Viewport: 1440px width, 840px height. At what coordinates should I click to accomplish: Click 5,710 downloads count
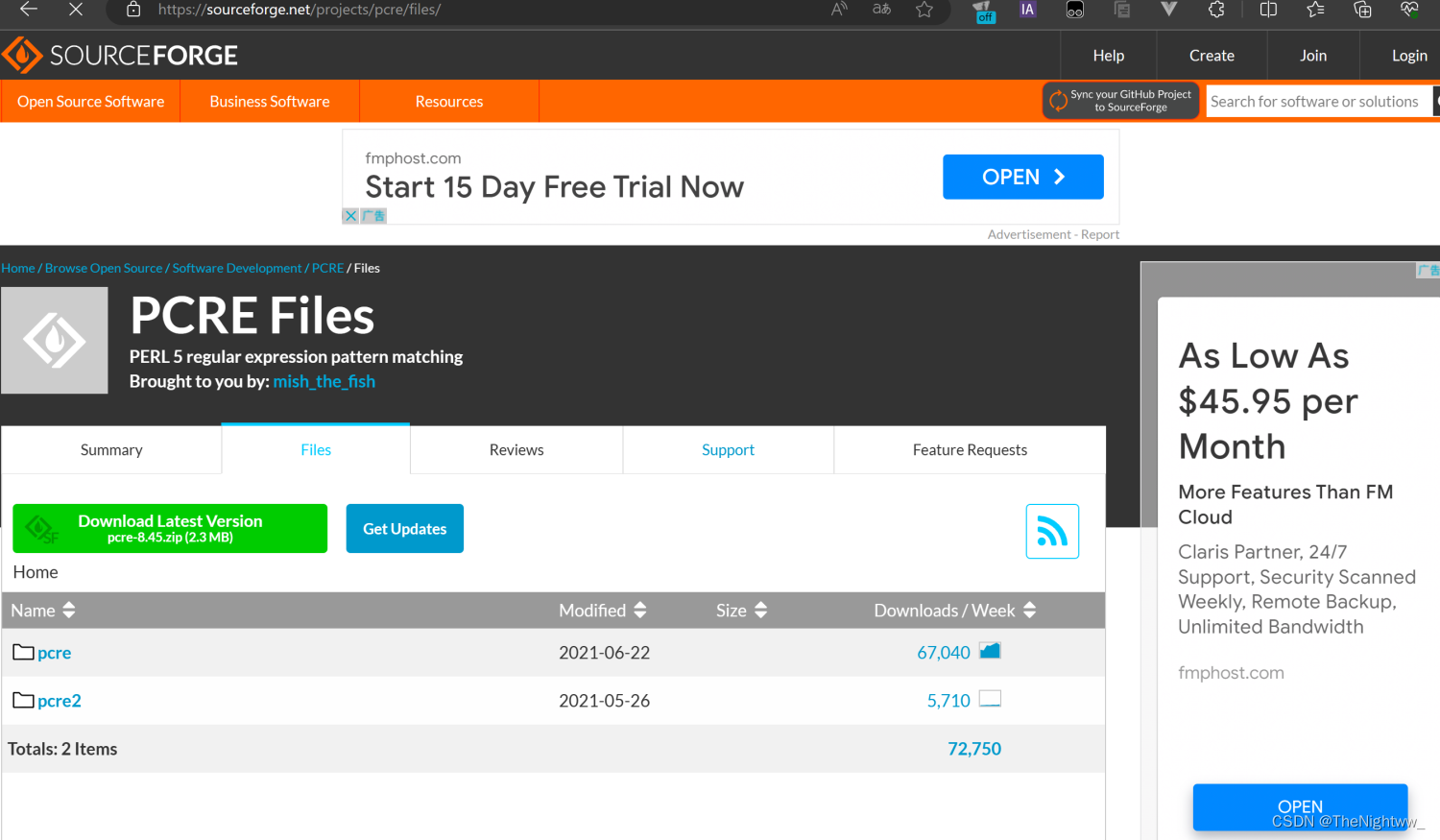948,701
